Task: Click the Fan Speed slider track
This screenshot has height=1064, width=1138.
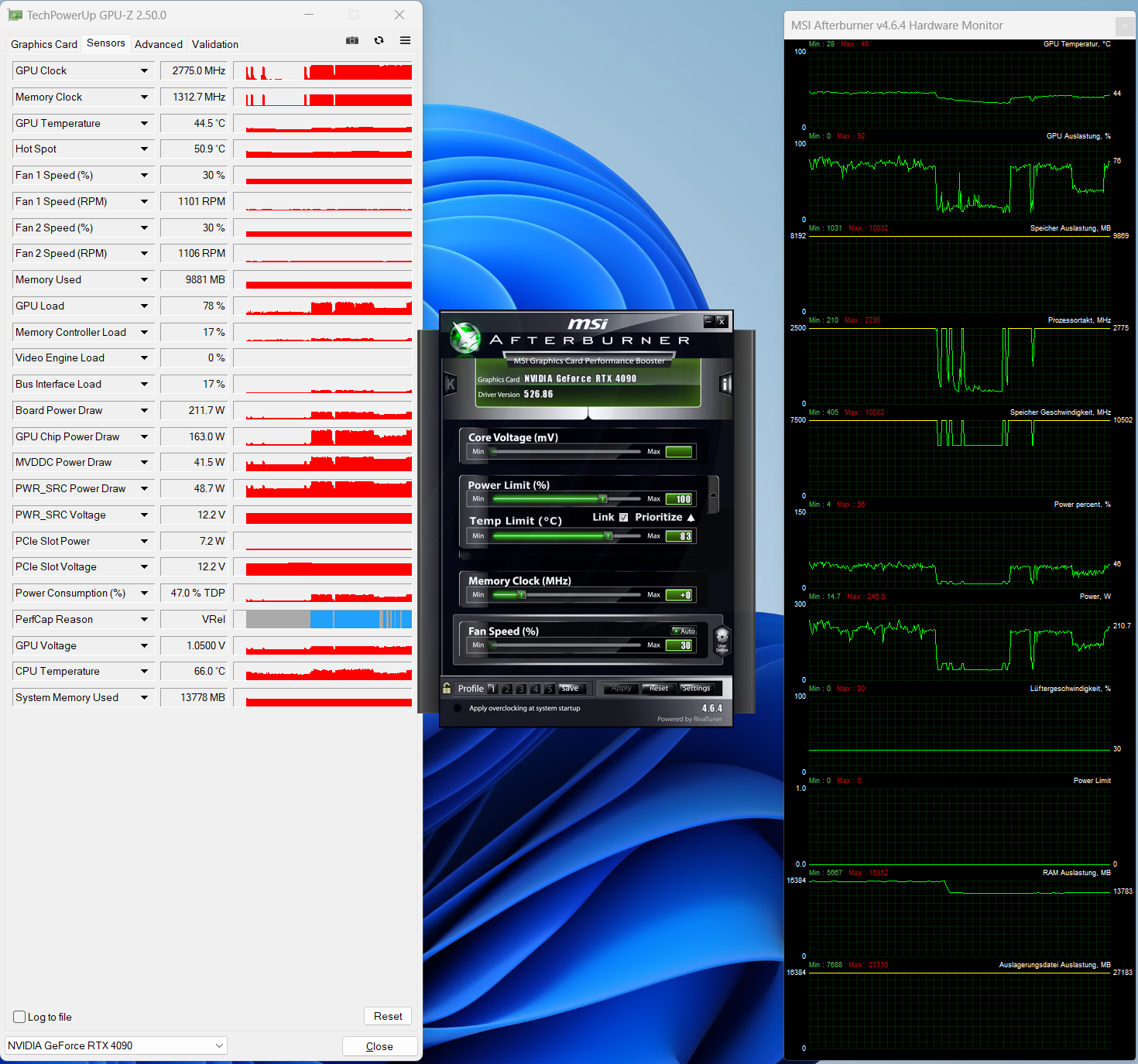Action: coord(567,645)
